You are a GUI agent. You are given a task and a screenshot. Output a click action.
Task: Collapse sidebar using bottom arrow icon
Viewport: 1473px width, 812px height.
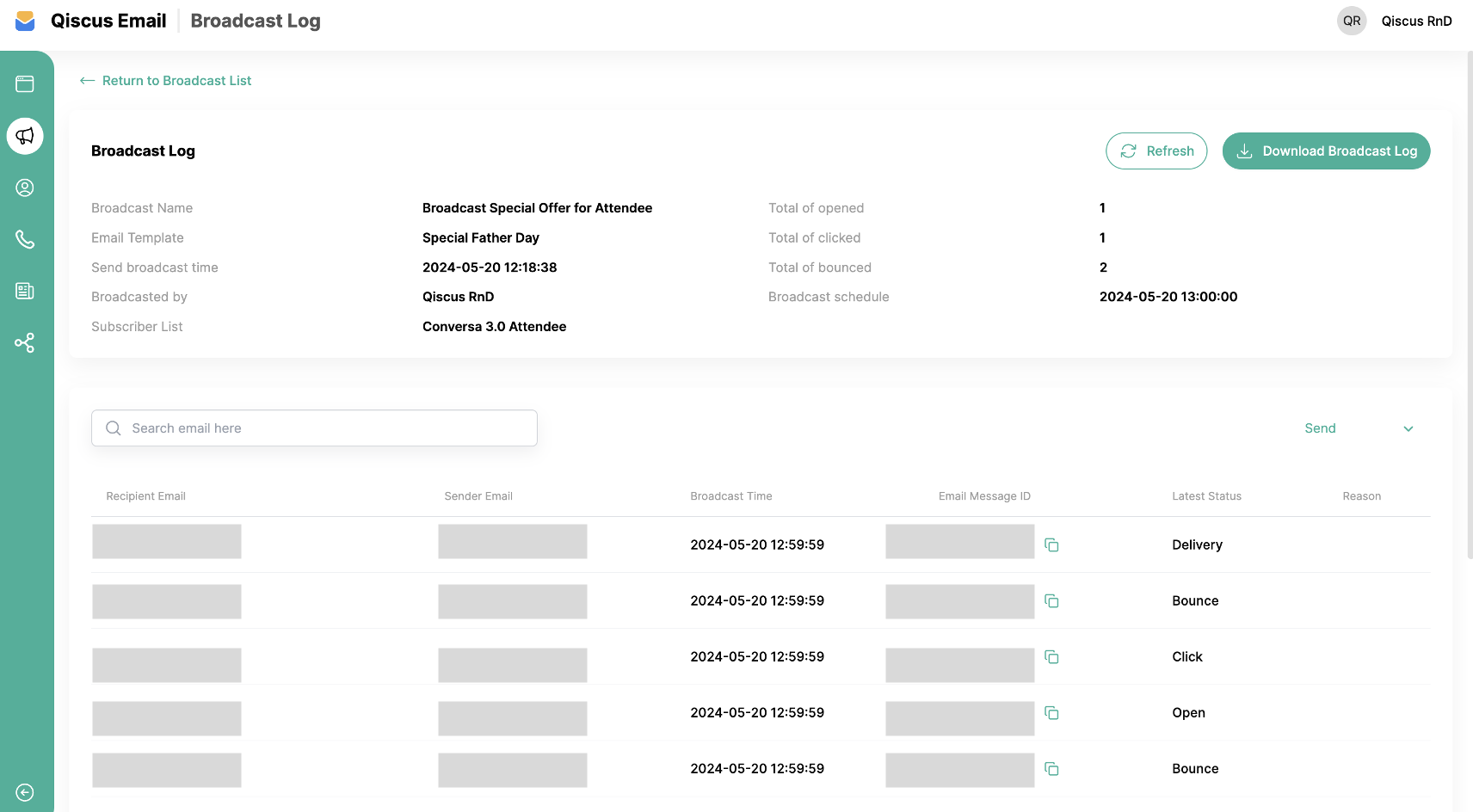click(25, 792)
